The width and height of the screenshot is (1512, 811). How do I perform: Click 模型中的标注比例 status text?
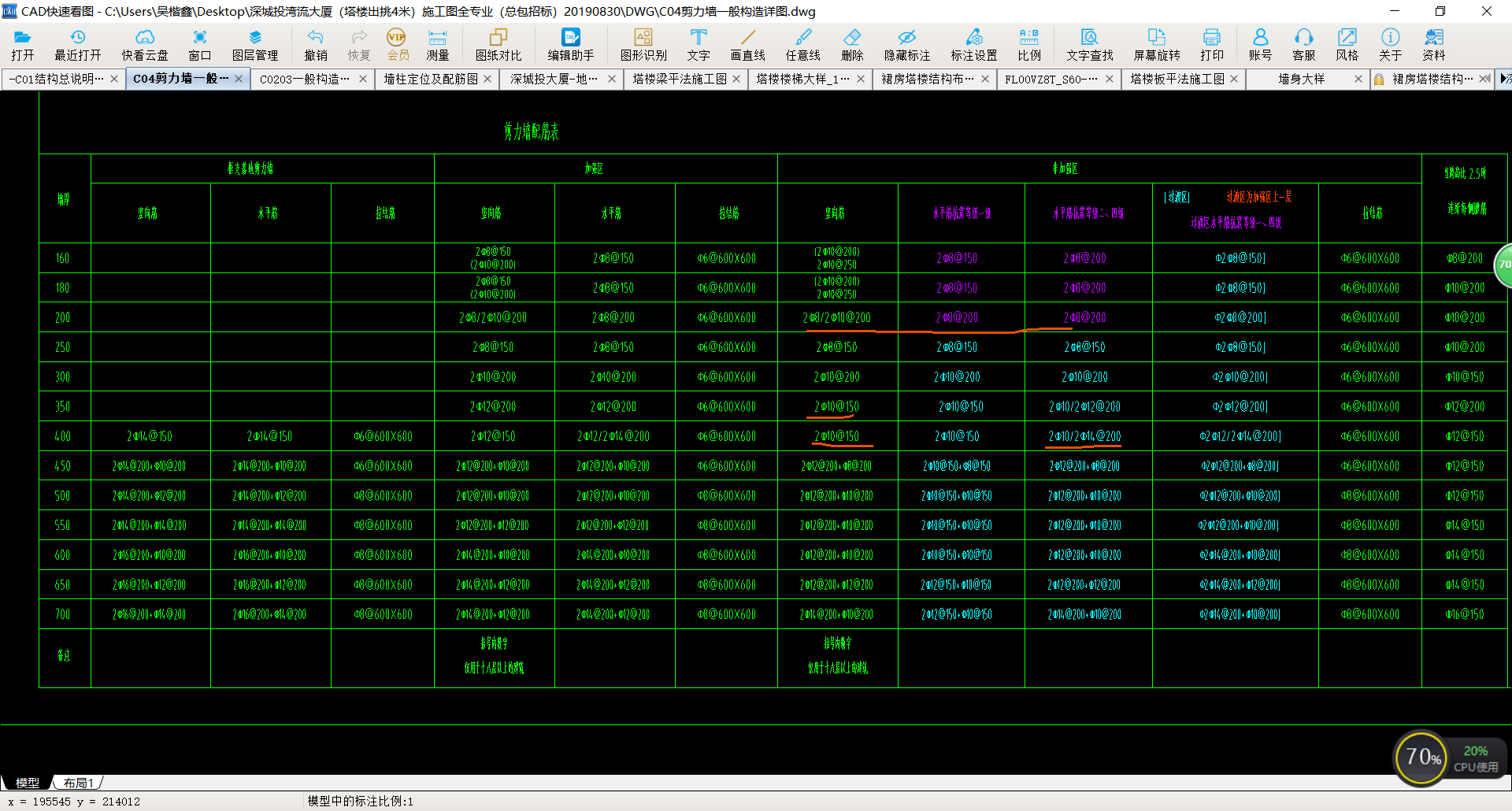360,801
